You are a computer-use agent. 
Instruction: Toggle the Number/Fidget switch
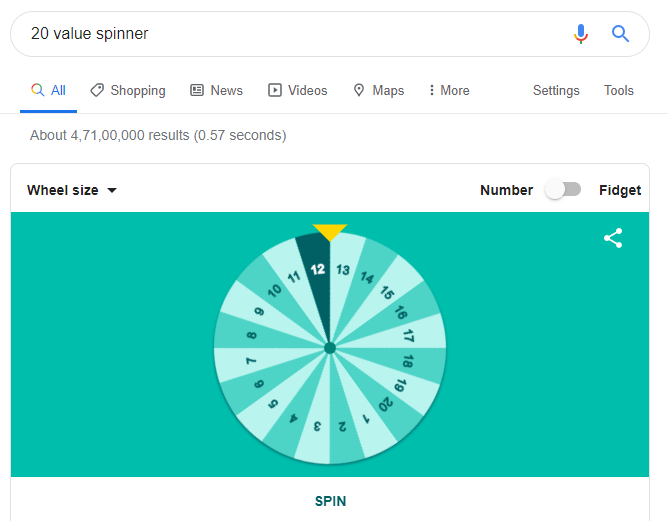[x=563, y=190]
